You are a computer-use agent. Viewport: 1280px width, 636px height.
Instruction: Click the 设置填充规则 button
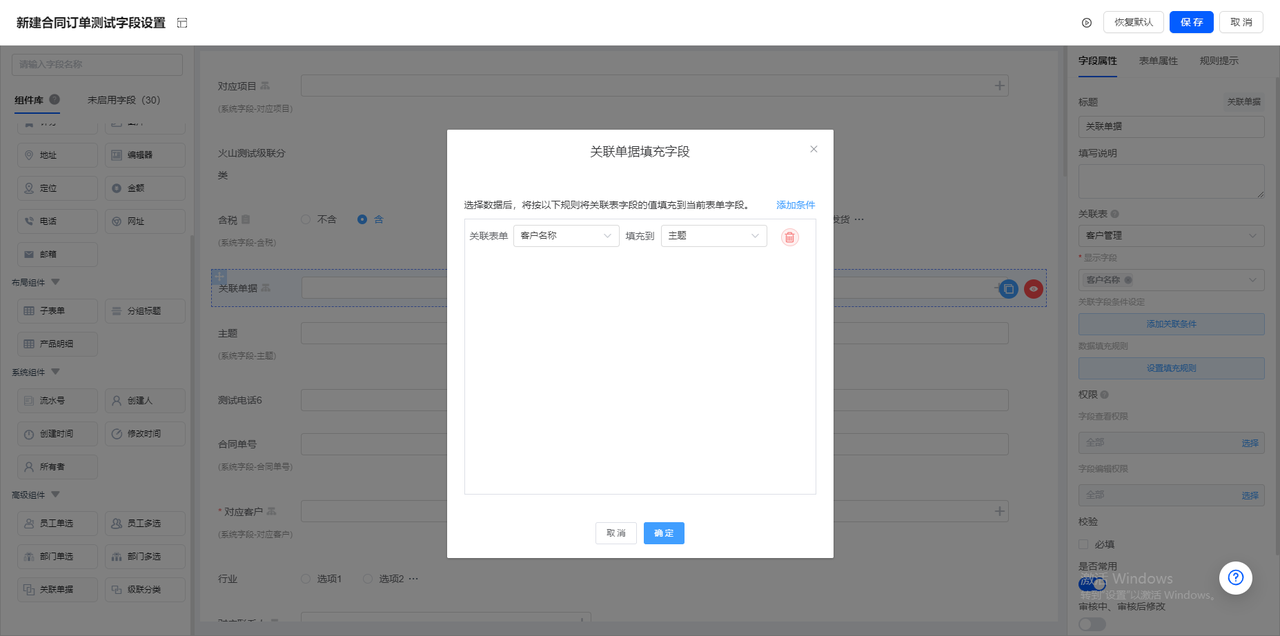click(1171, 368)
